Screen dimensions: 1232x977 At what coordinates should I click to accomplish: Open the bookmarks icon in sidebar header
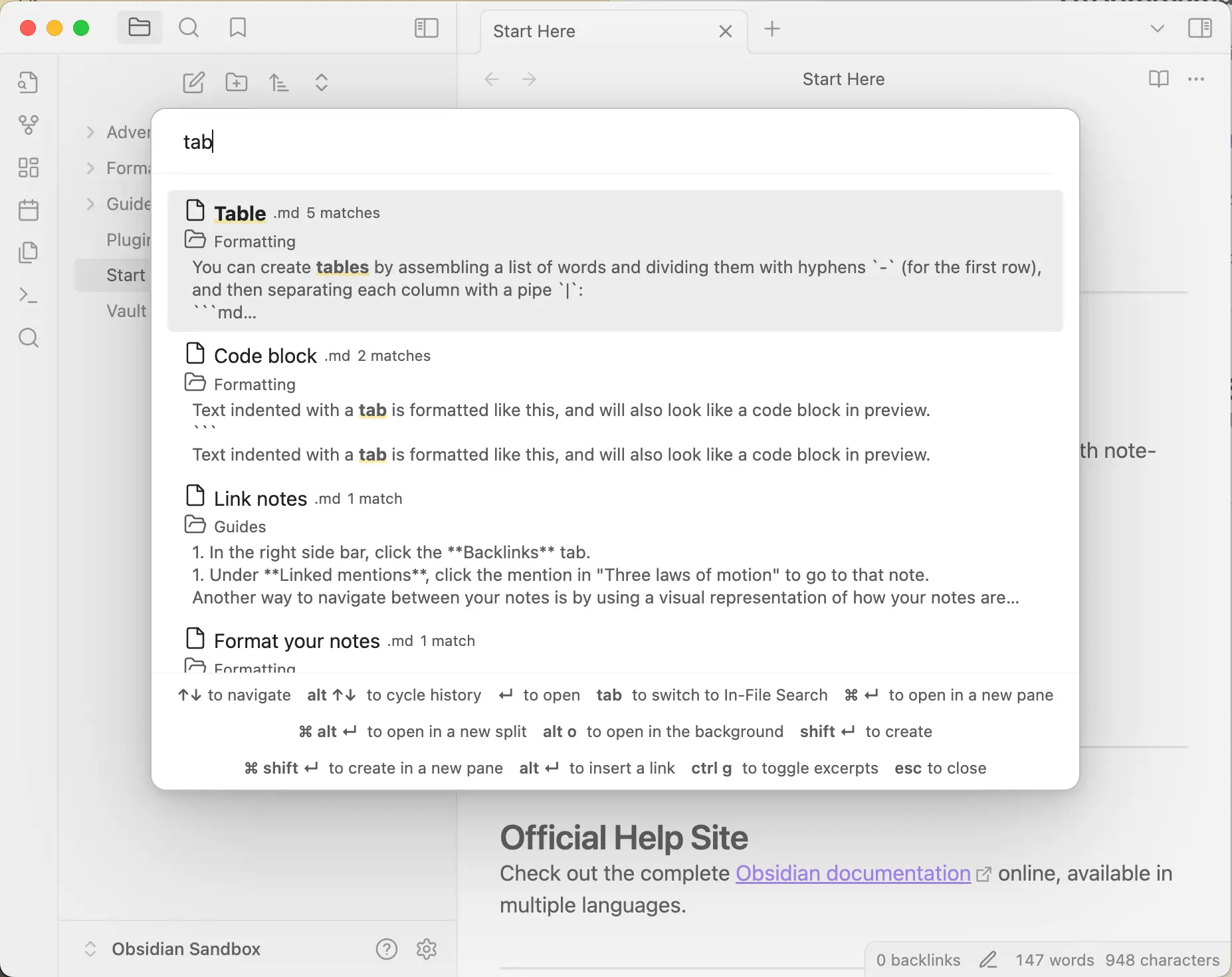(x=237, y=28)
